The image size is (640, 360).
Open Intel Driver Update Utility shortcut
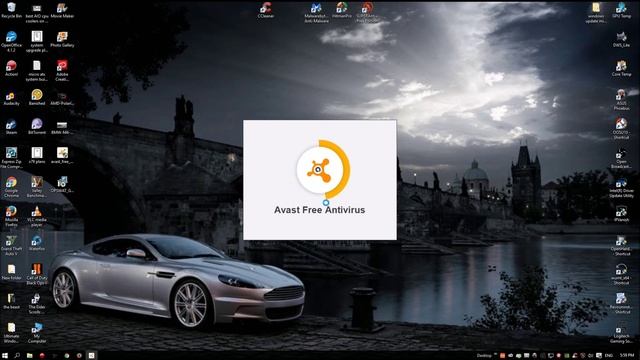click(621, 187)
